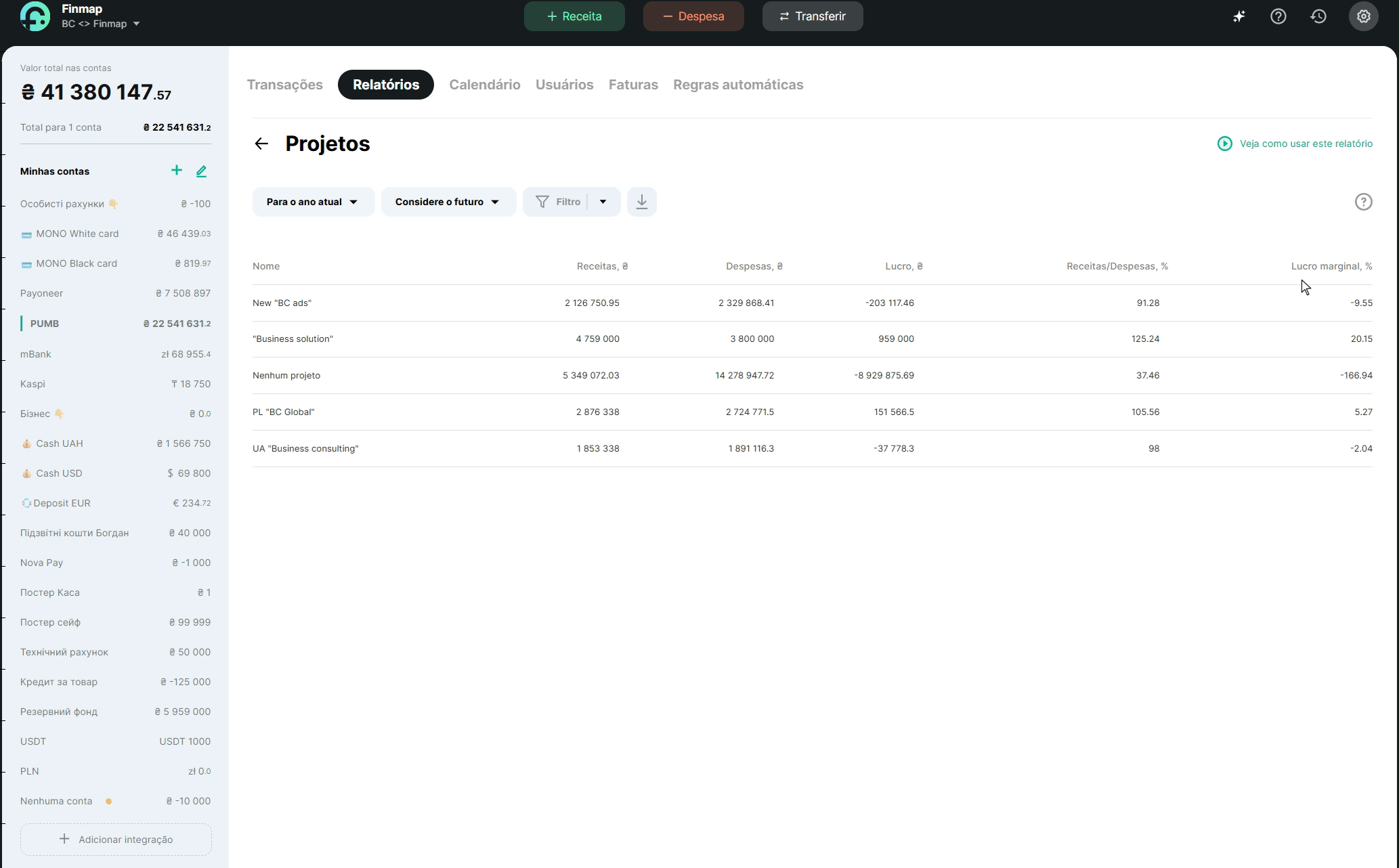
Task: Click the help question mark in top bar
Action: pyautogui.click(x=1278, y=16)
